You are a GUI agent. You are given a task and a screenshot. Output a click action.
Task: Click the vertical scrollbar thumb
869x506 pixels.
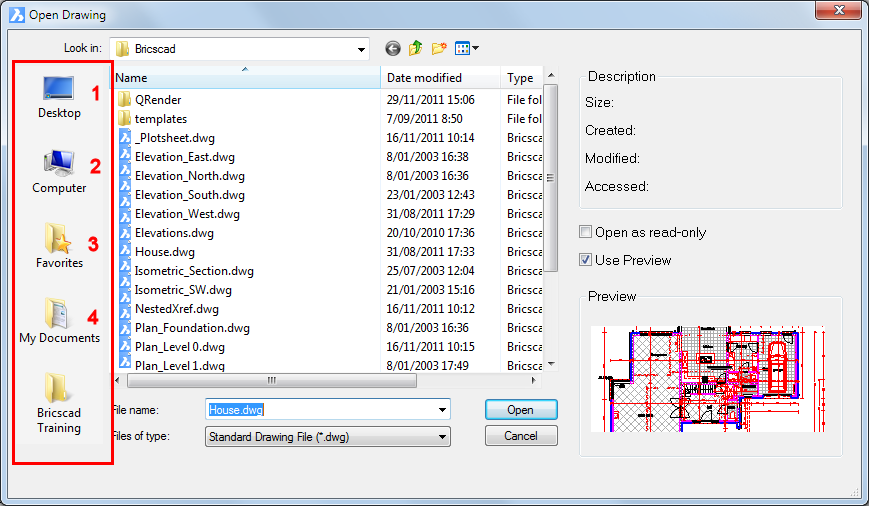pos(550,178)
